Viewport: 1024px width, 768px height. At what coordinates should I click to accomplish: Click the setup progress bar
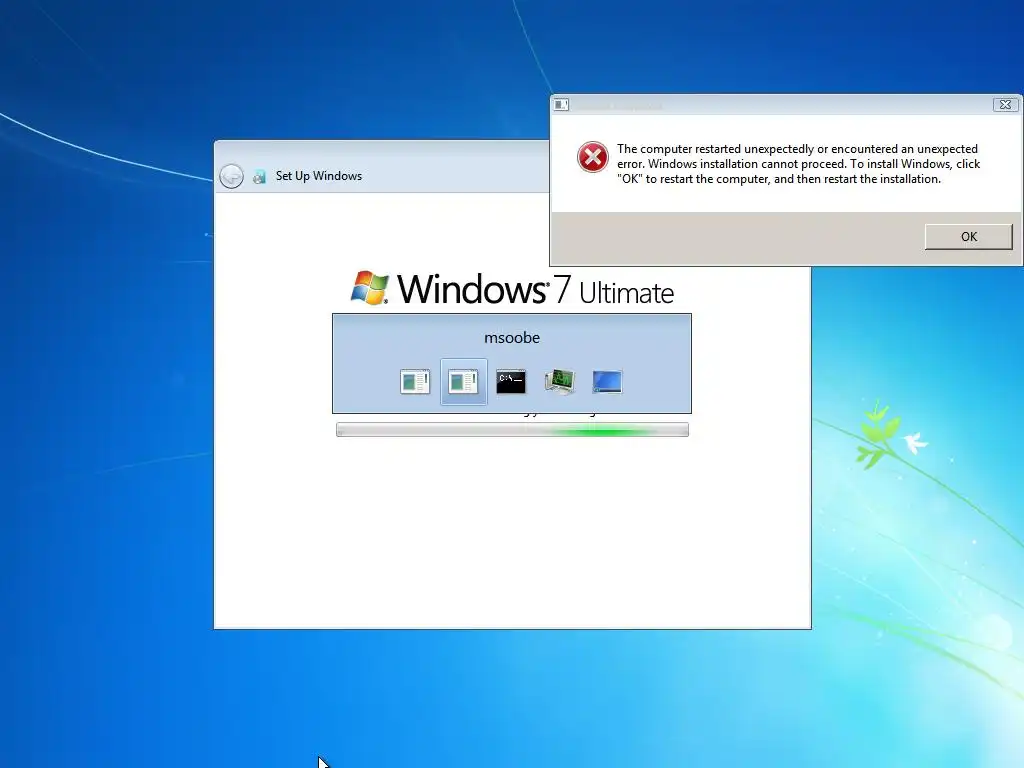(x=512, y=430)
